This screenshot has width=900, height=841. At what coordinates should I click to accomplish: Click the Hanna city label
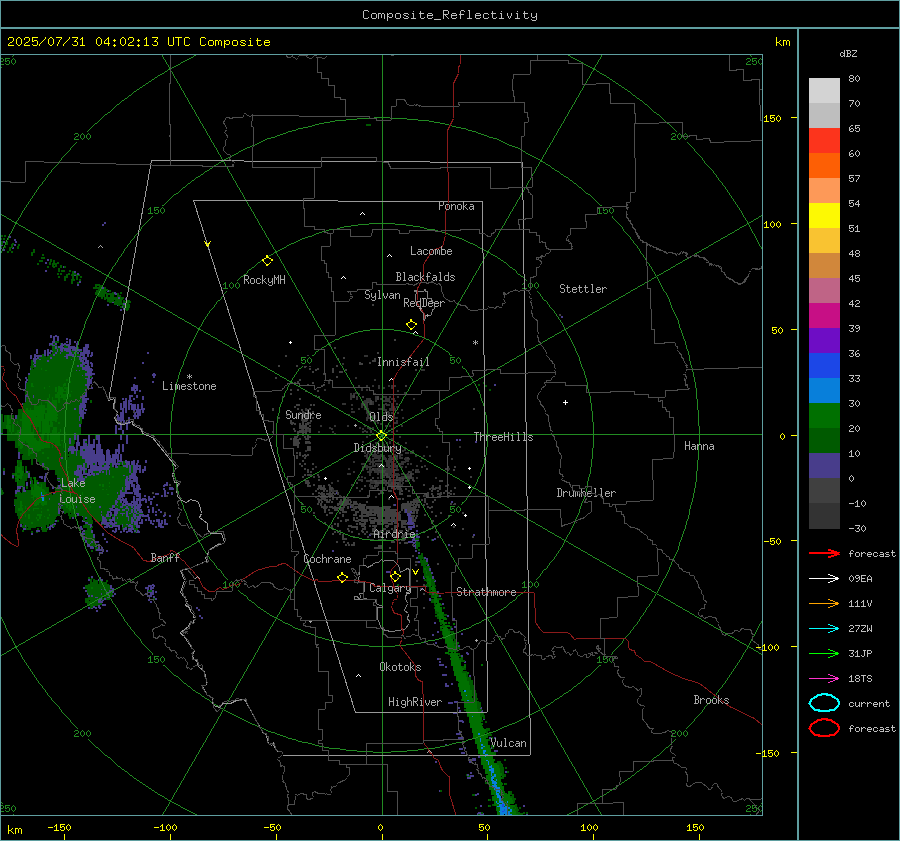(x=699, y=446)
